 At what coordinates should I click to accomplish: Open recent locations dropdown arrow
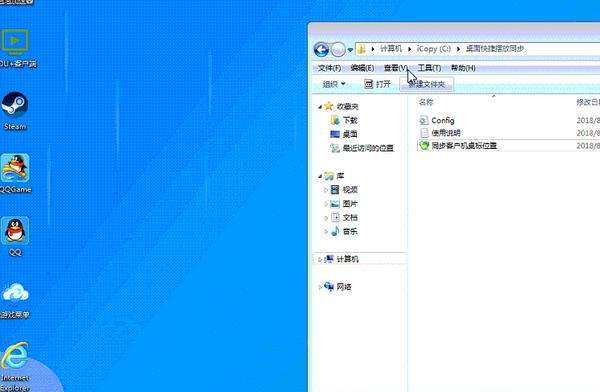[x=350, y=50]
